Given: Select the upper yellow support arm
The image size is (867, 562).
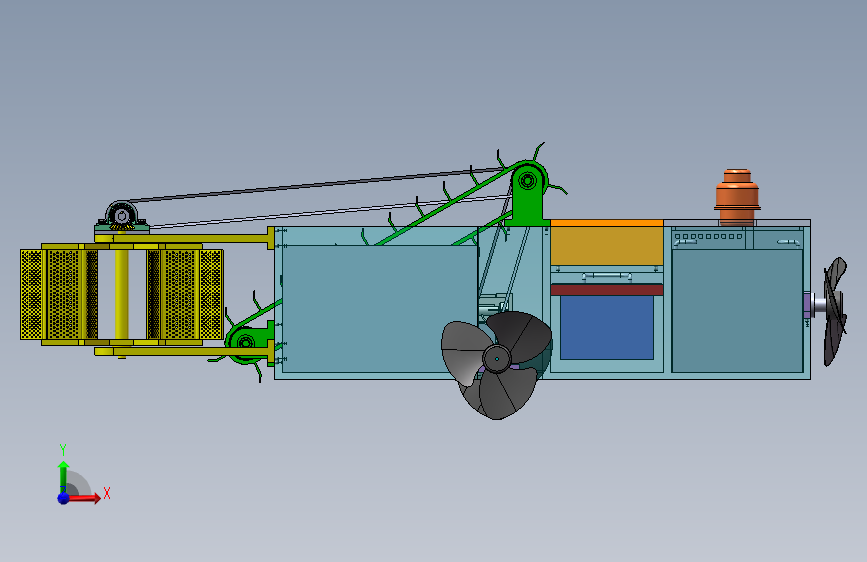Looking at the screenshot, I should (x=185, y=238).
